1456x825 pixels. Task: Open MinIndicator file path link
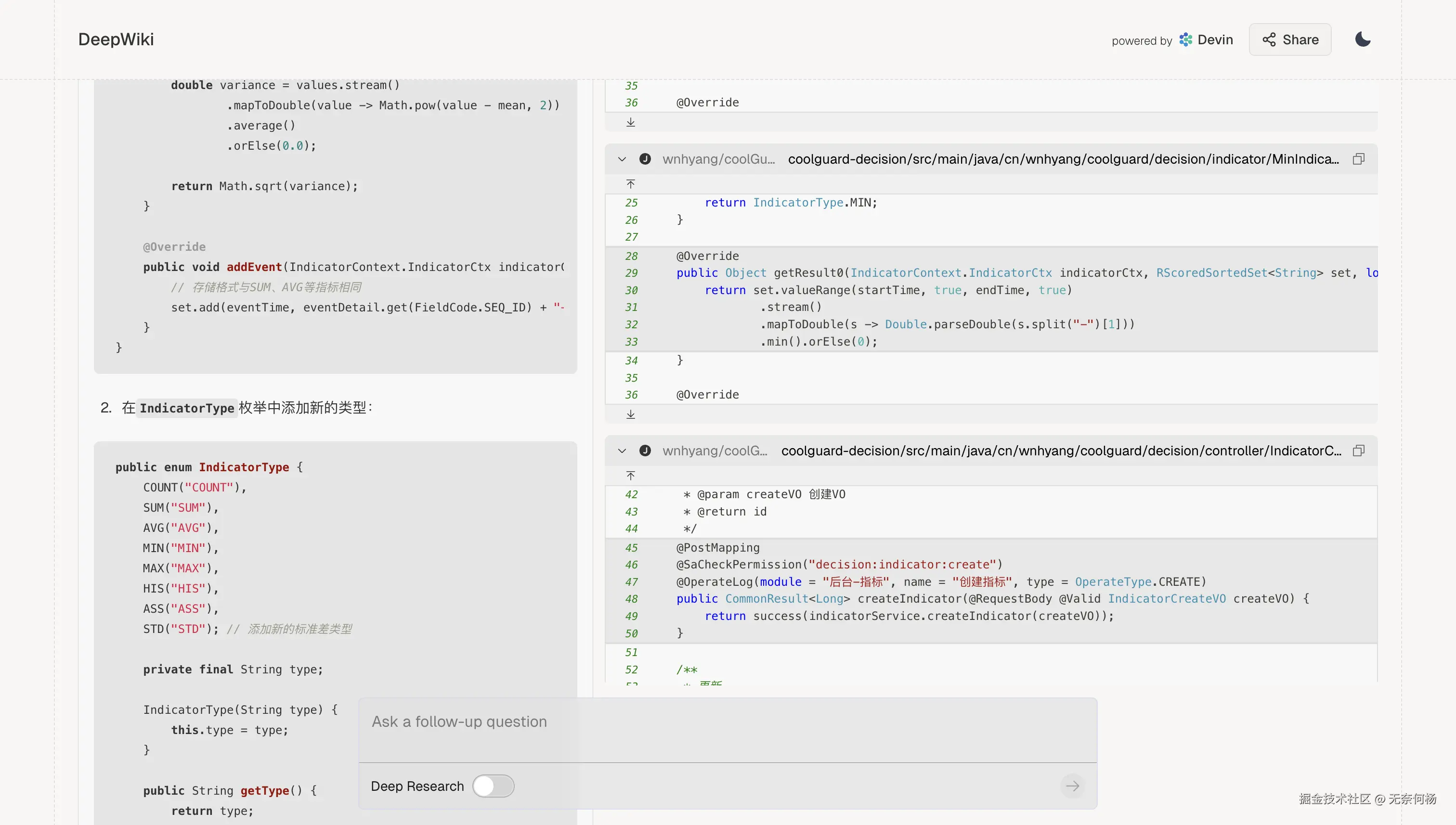tap(1063, 159)
